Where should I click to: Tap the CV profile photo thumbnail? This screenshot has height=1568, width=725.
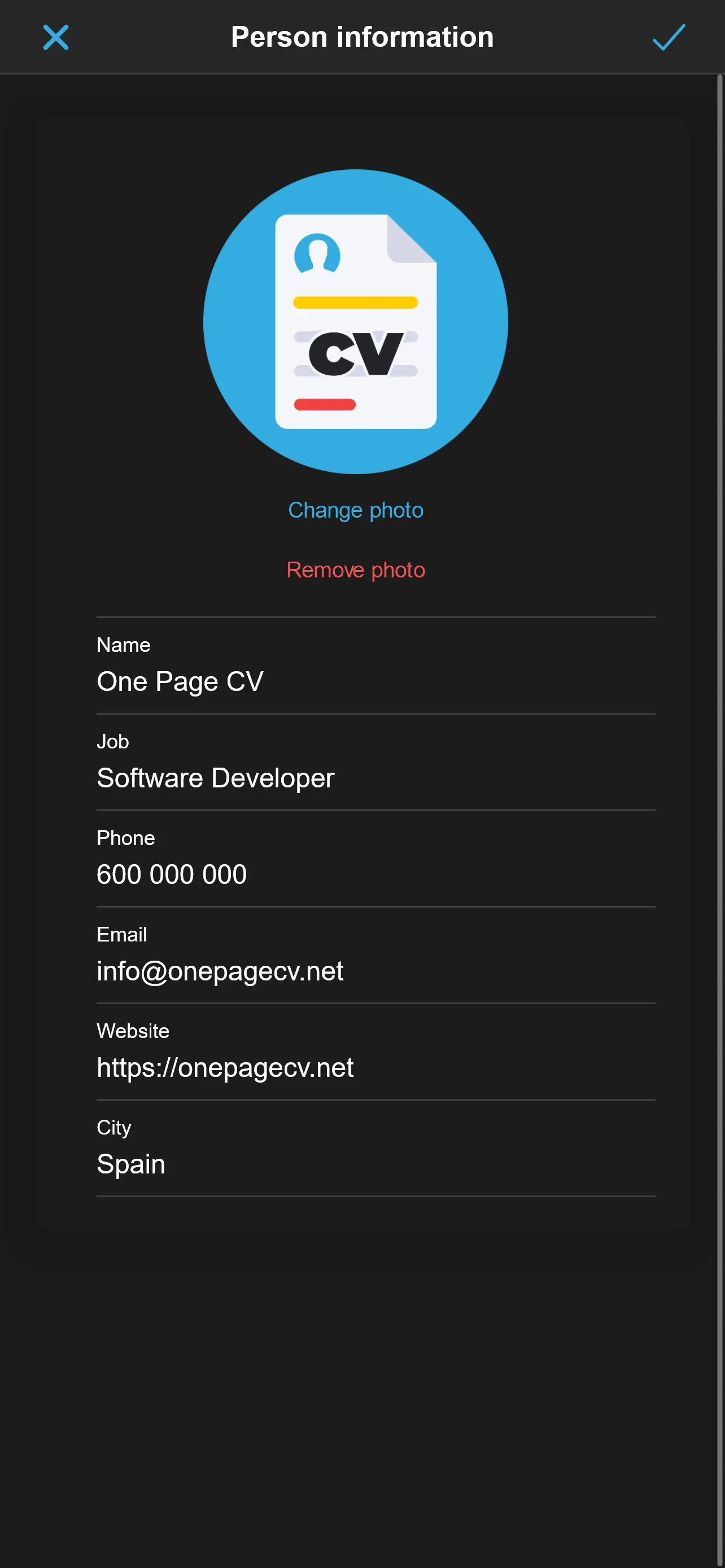tap(356, 321)
